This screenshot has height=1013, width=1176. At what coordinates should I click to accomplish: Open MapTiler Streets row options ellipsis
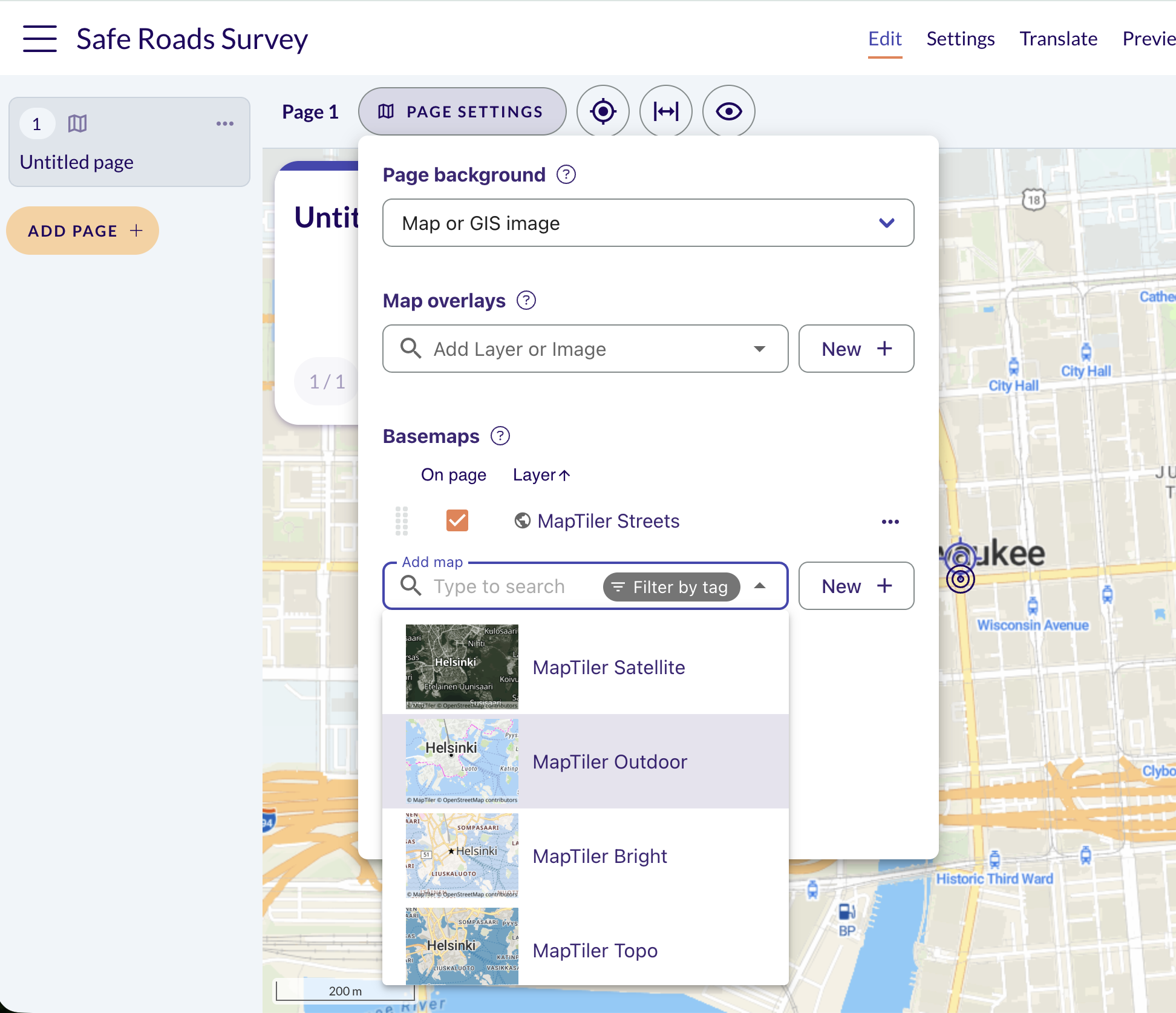pos(890,522)
